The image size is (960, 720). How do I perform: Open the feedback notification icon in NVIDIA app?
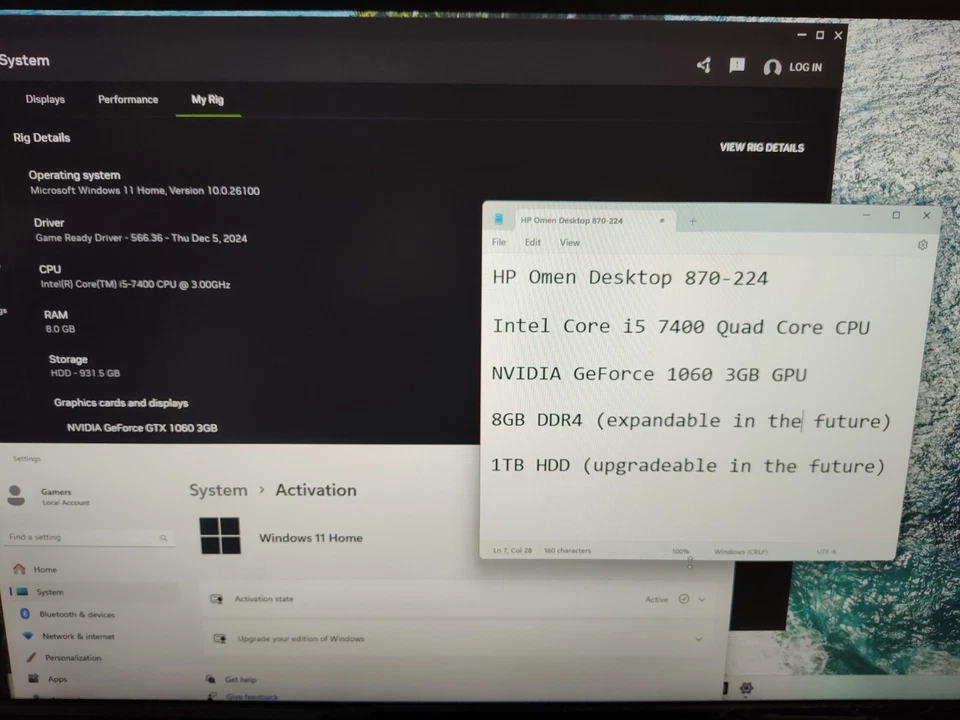(737, 65)
